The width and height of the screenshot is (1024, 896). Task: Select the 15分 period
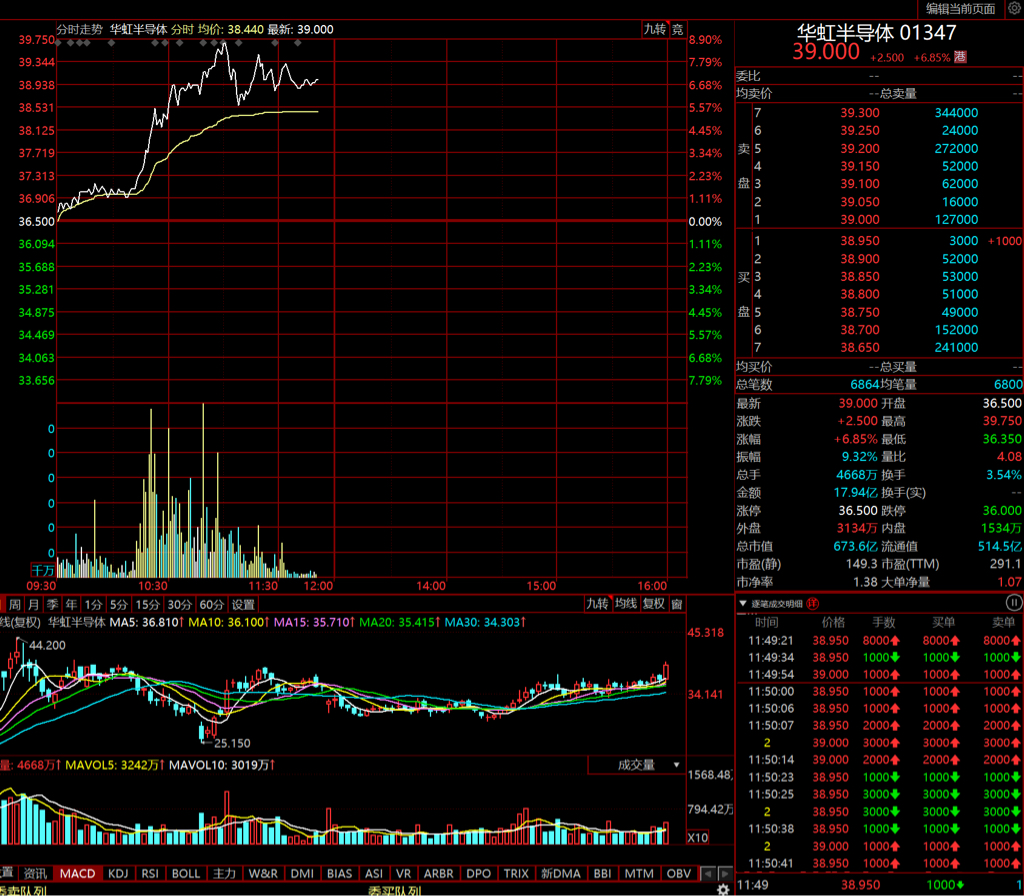pyautogui.click(x=147, y=605)
